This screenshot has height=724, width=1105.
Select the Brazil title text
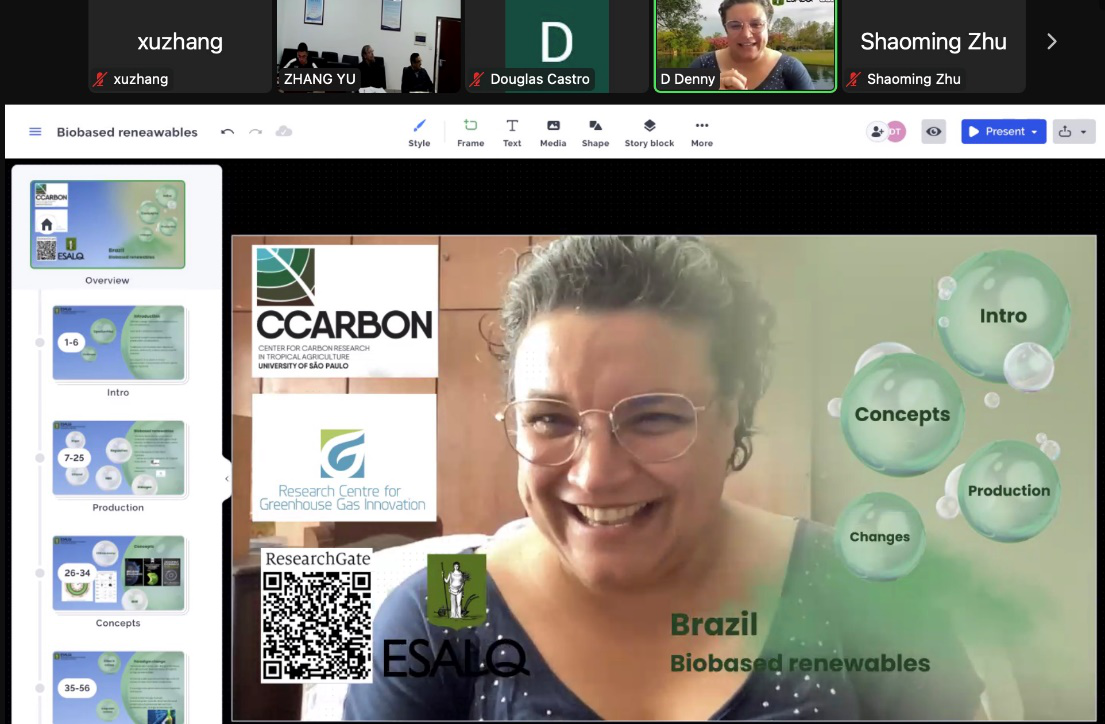coord(714,625)
